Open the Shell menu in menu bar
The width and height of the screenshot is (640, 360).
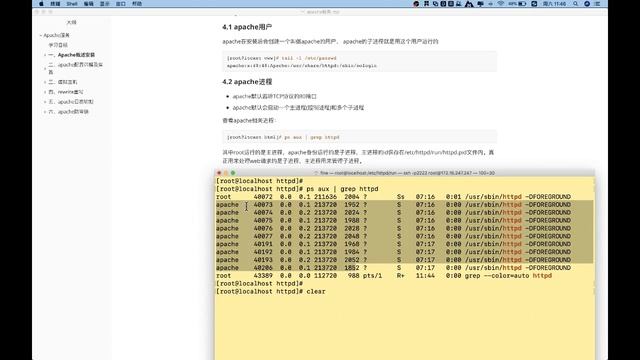[72, 4]
